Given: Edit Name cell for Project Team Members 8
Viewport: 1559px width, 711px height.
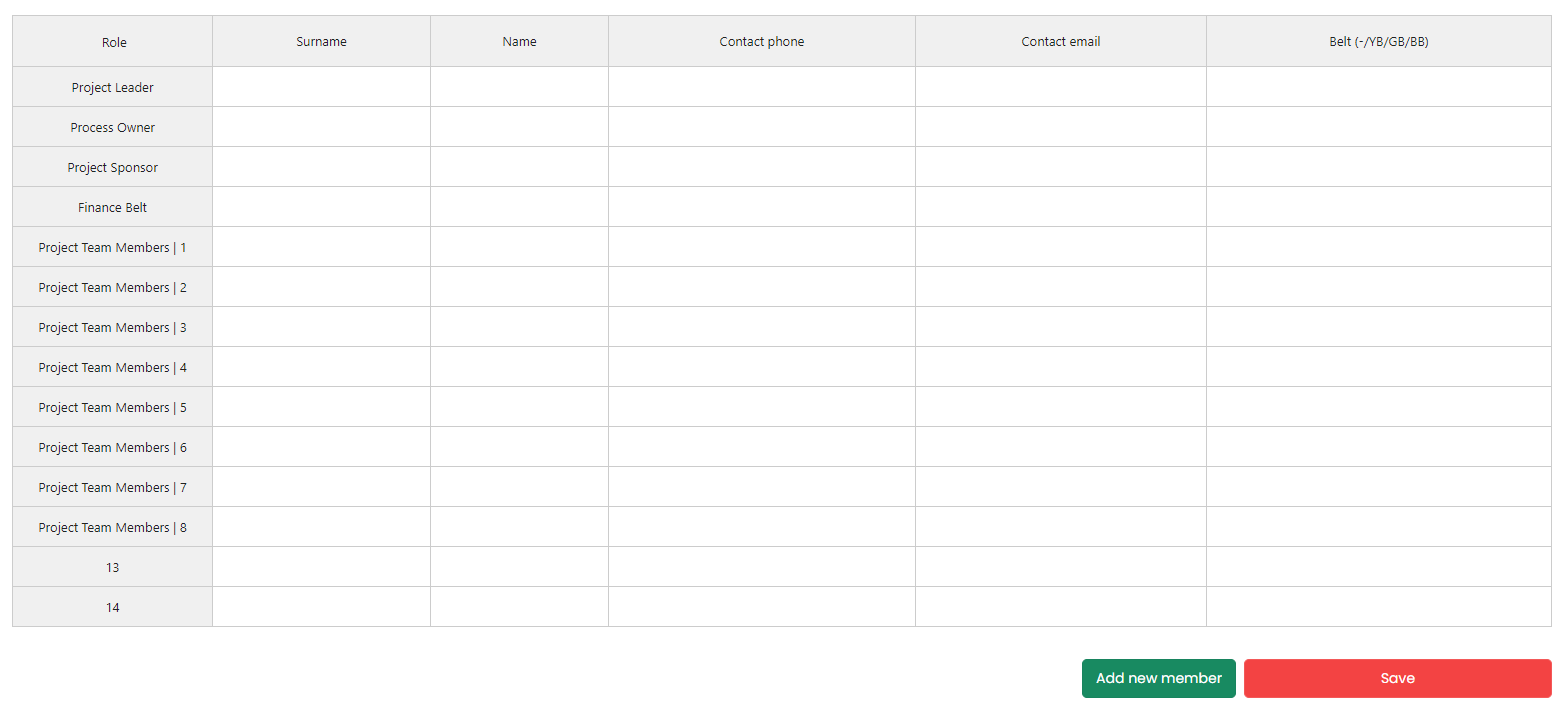Looking at the screenshot, I should point(519,527).
